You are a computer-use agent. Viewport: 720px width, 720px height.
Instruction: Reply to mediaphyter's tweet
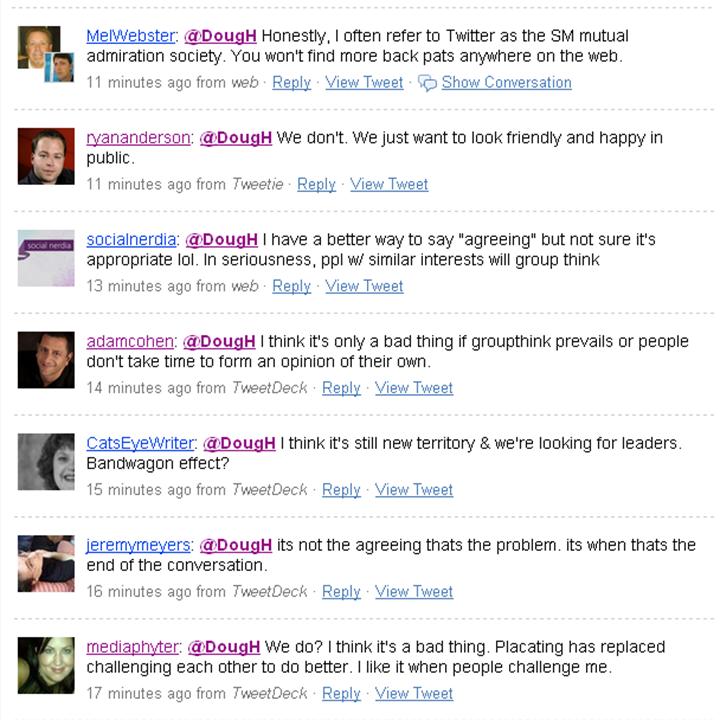[341, 693]
